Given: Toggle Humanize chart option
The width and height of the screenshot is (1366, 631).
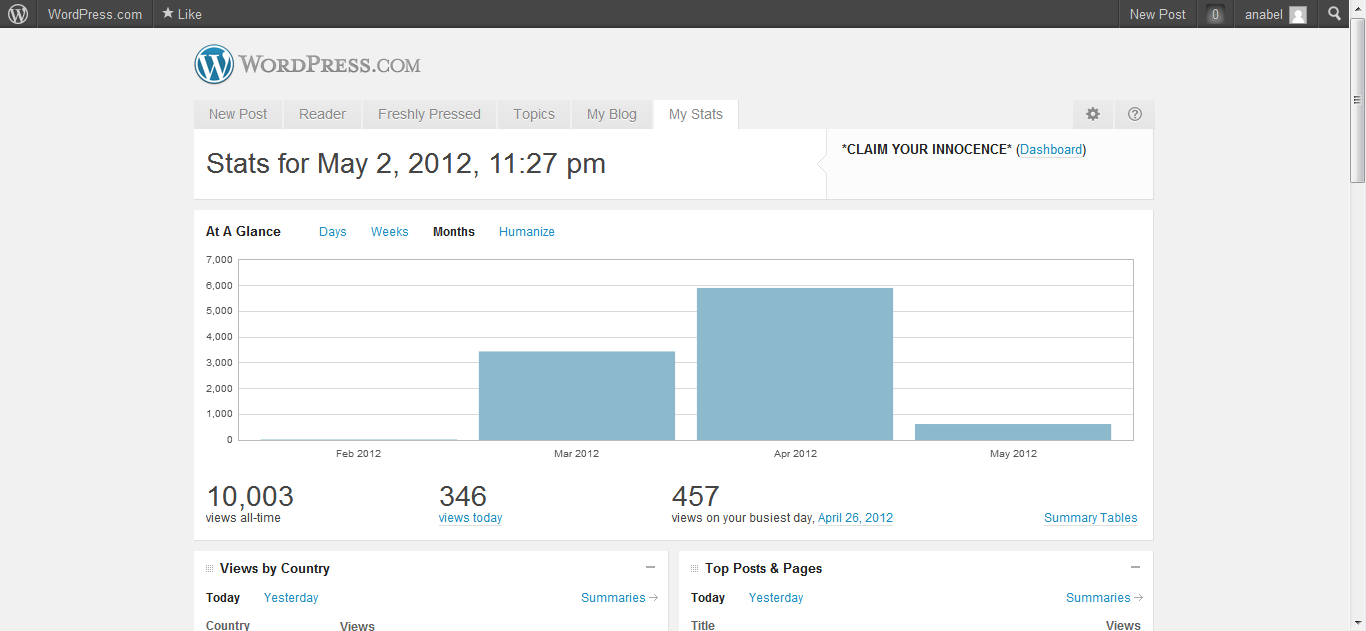Looking at the screenshot, I should pyautogui.click(x=526, y=232).
